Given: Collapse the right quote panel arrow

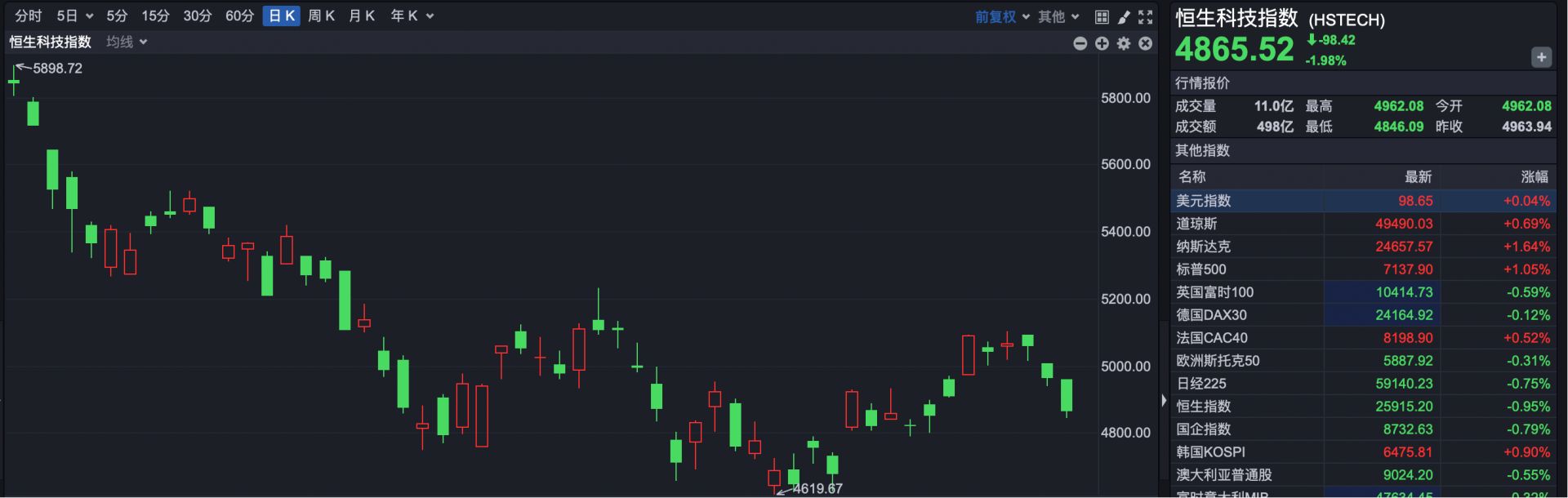Looking at the screenshot, I should [1164, 400].
